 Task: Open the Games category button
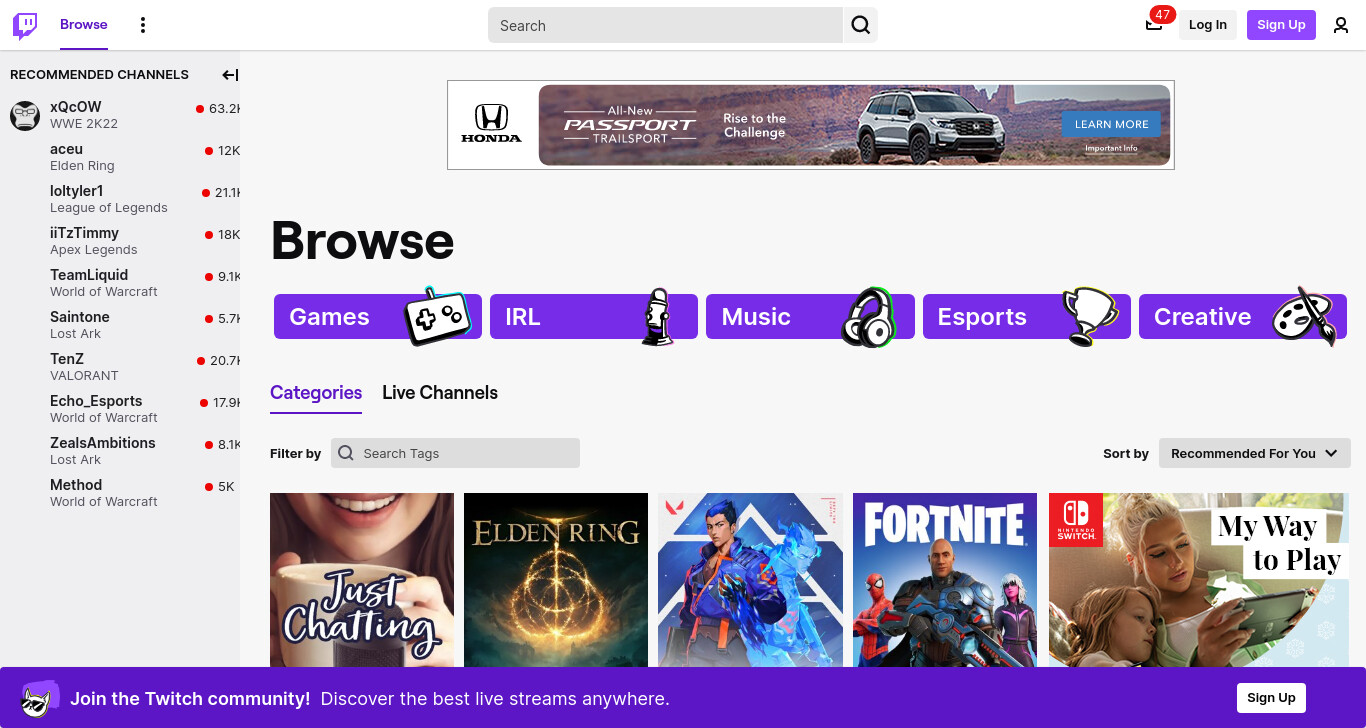(x=378, y=317)
